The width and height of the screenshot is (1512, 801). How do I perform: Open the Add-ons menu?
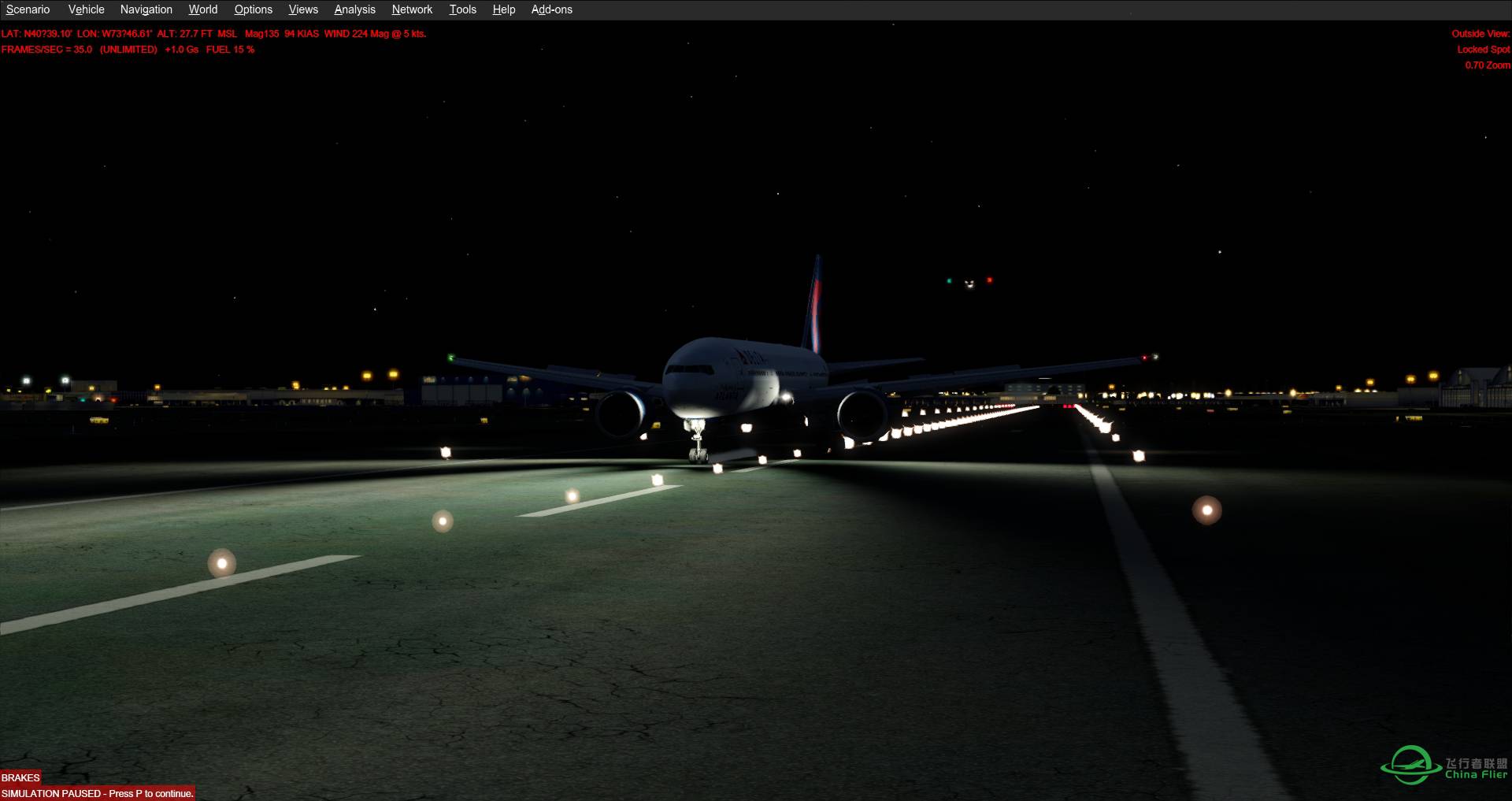[551, 9]
